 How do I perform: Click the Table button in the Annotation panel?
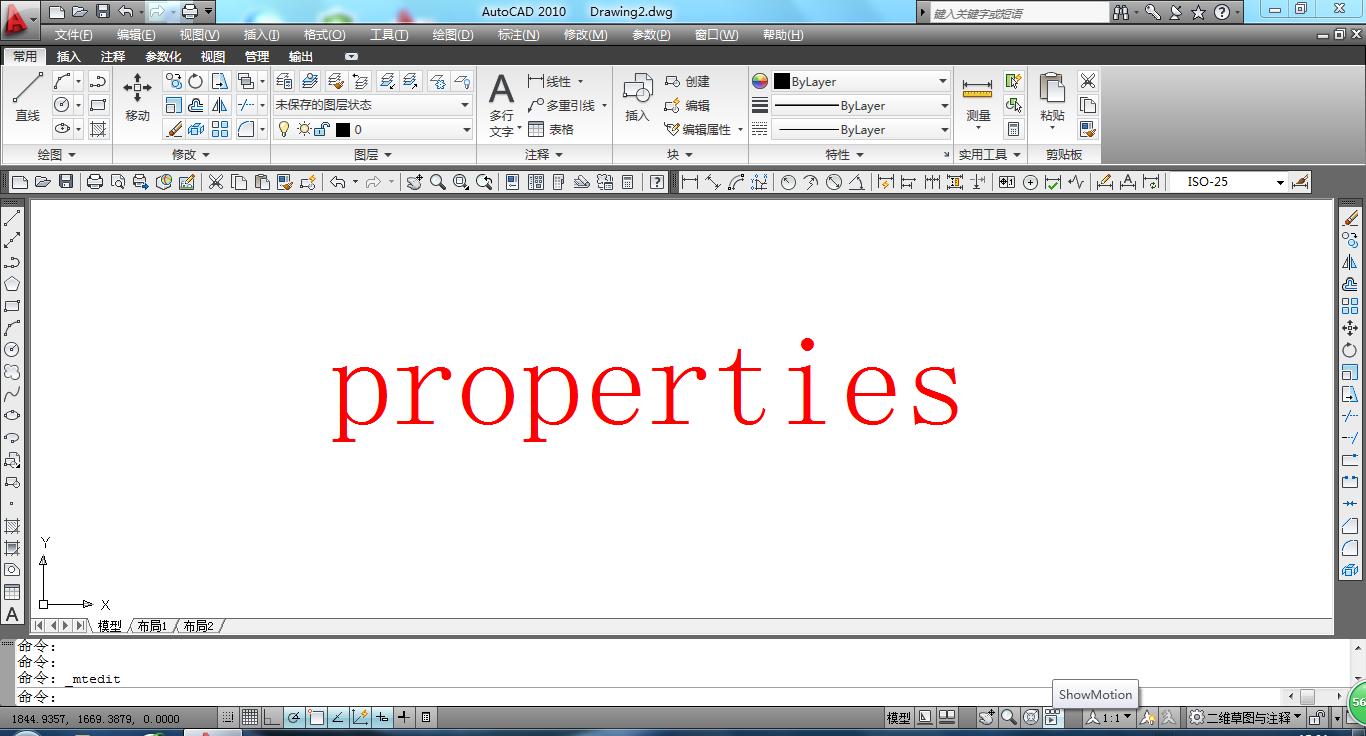point(551,130)
